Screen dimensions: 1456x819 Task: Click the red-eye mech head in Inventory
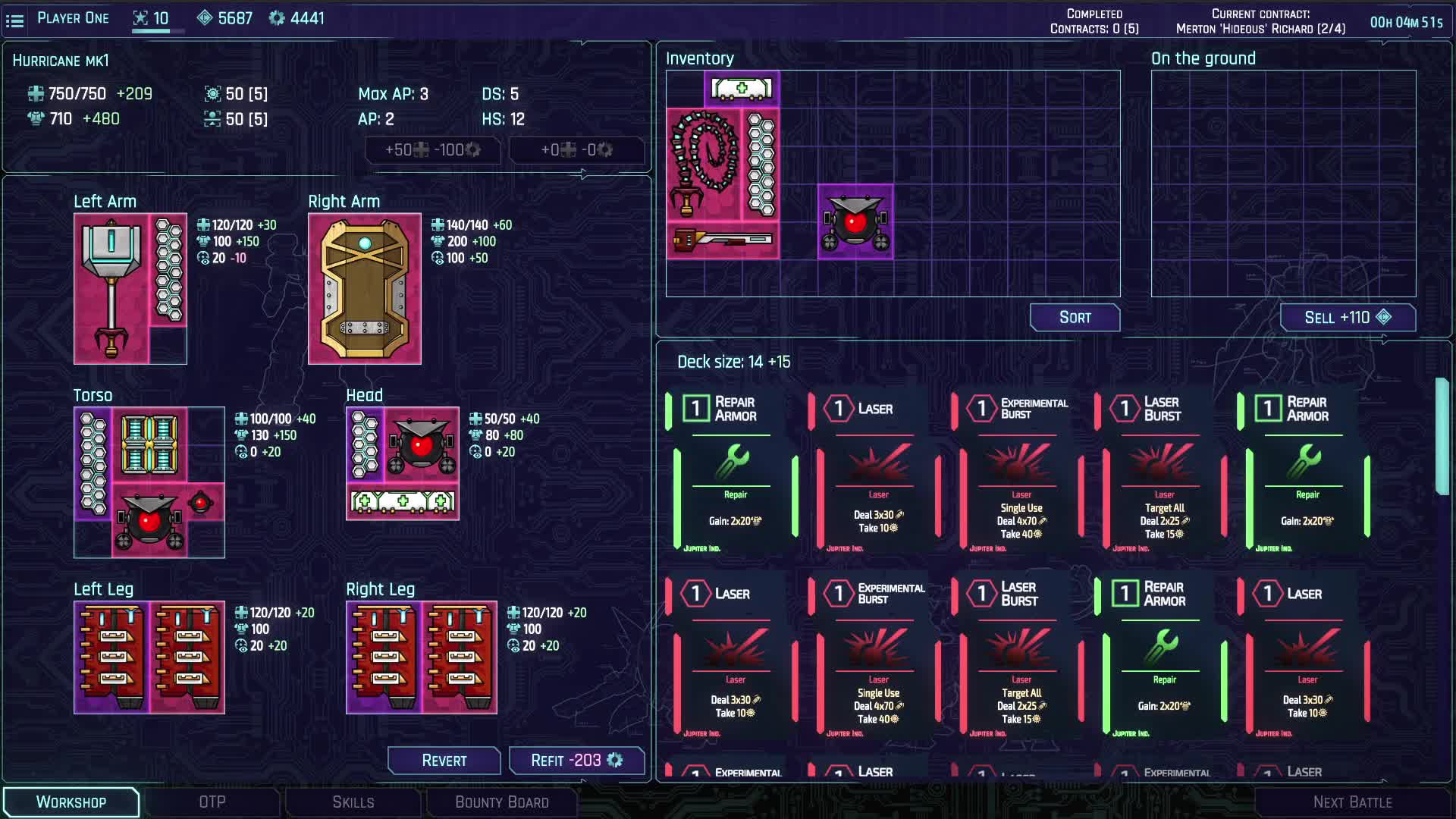[855, 221]
